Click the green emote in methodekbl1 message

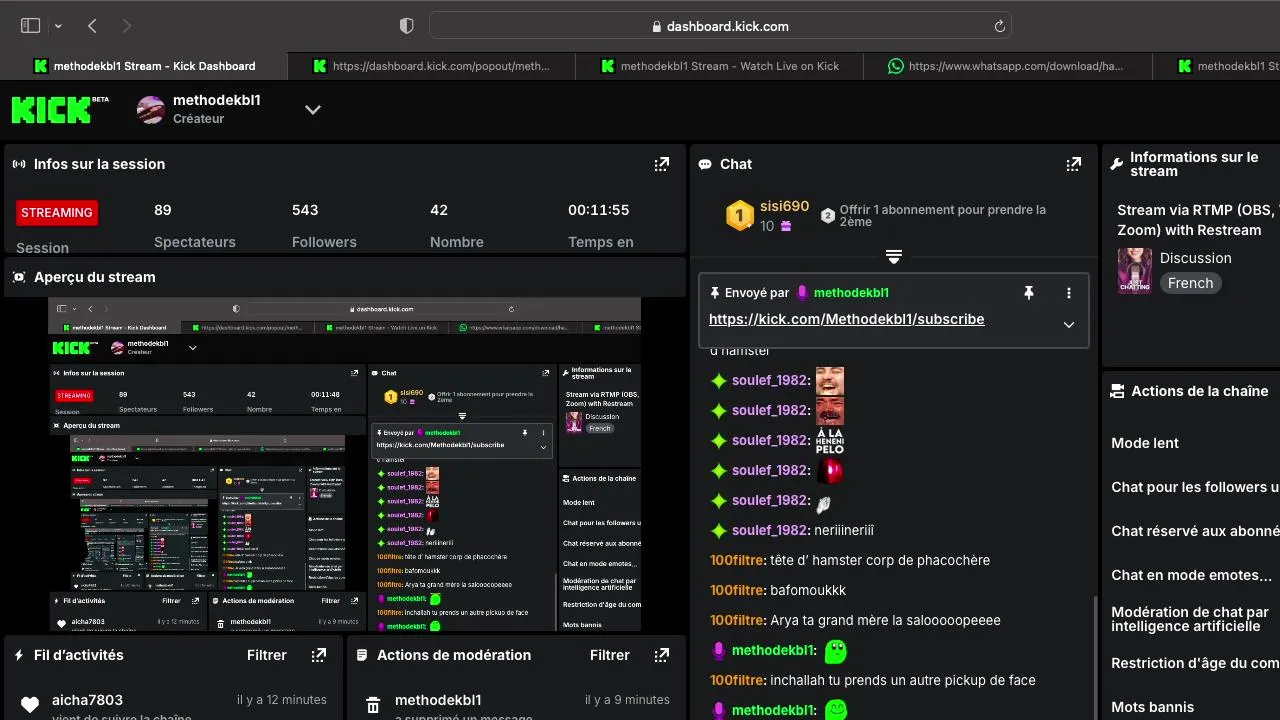tap(835, 652)
